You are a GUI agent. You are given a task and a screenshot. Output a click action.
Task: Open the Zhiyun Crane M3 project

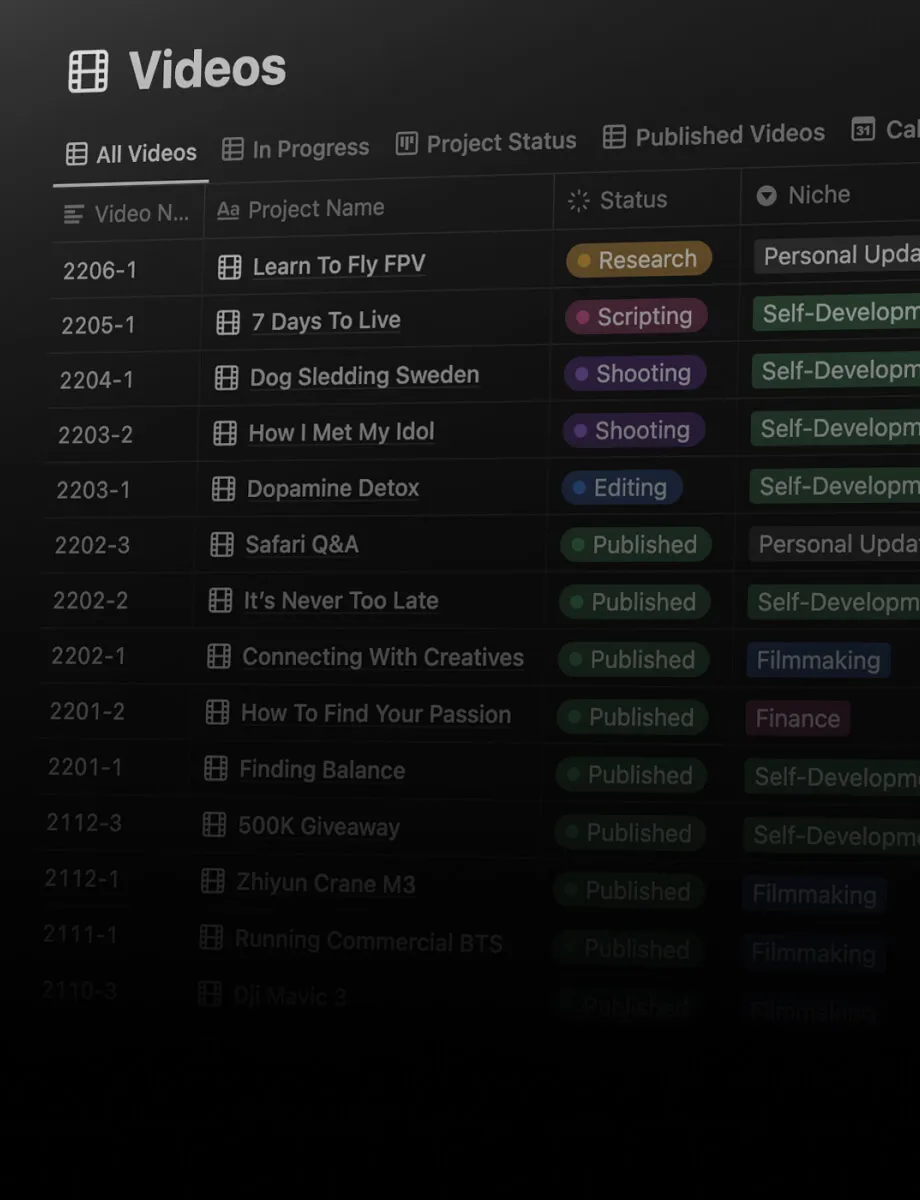click(x=325, y=884)
